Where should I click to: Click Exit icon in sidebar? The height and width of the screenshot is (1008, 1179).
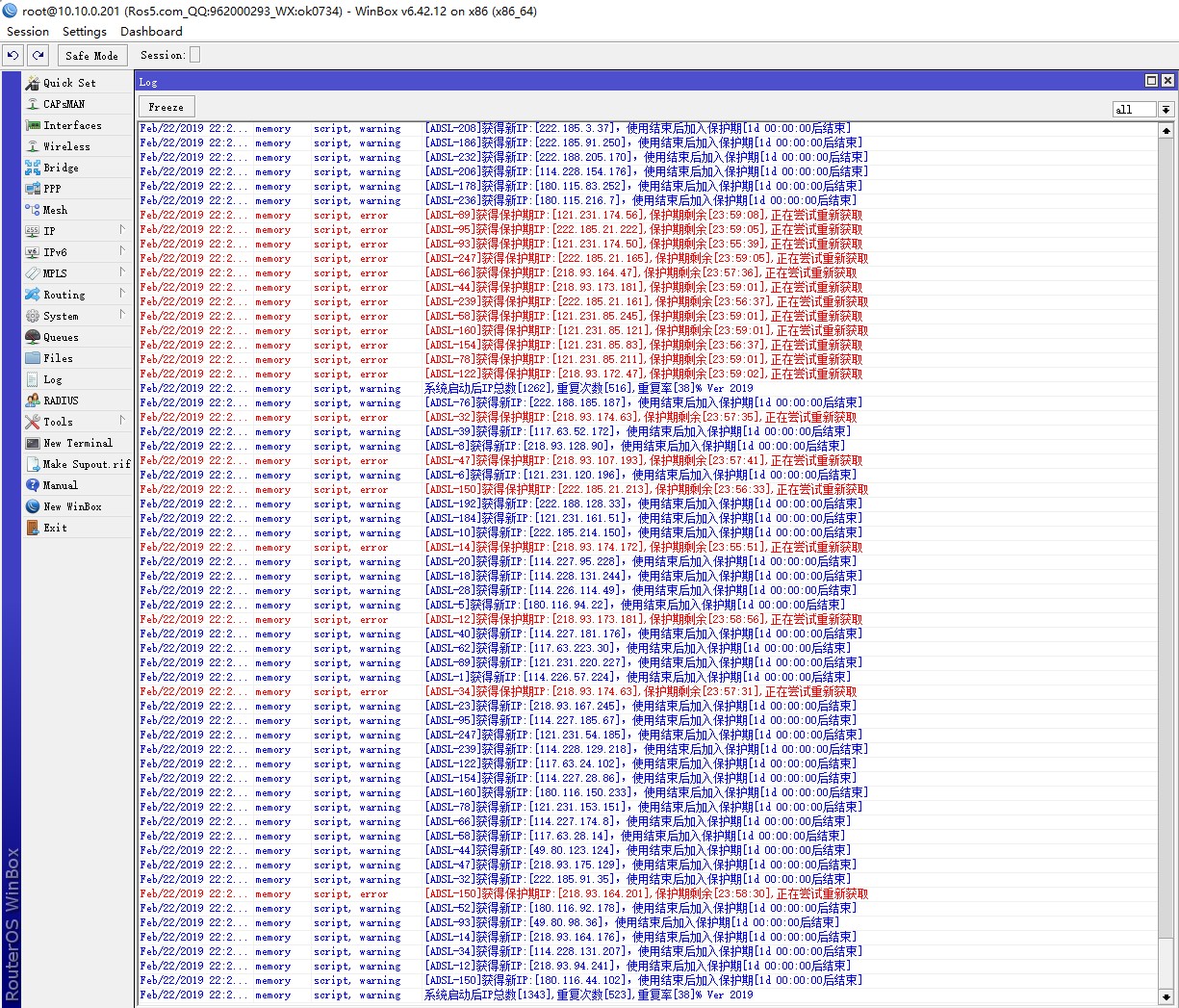click(x=33, y=528)
